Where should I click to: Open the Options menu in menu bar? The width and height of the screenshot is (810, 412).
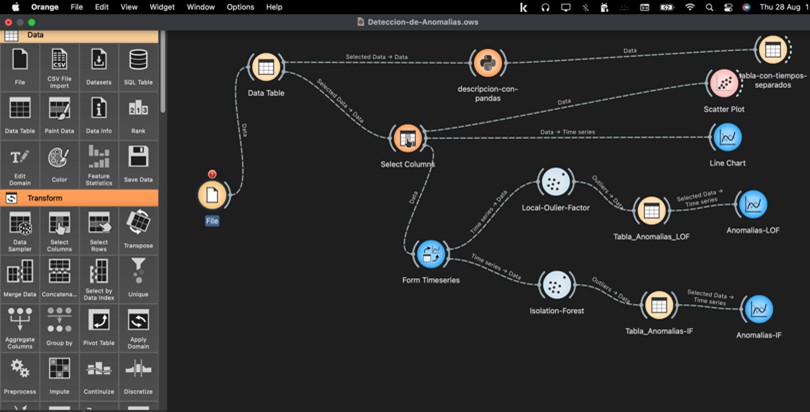(x=240, y=7)
